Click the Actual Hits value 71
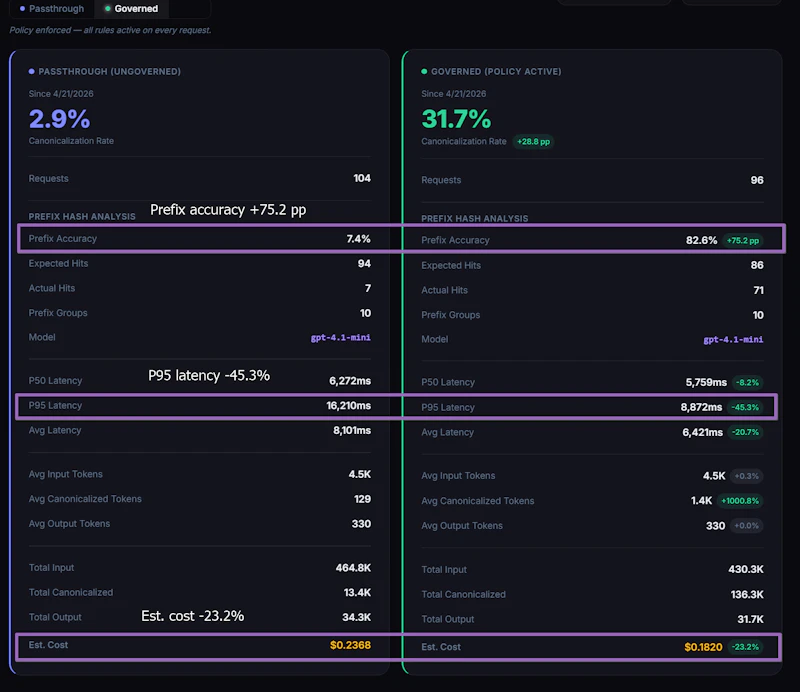The image size is (800, 692). tap(759, 290)
